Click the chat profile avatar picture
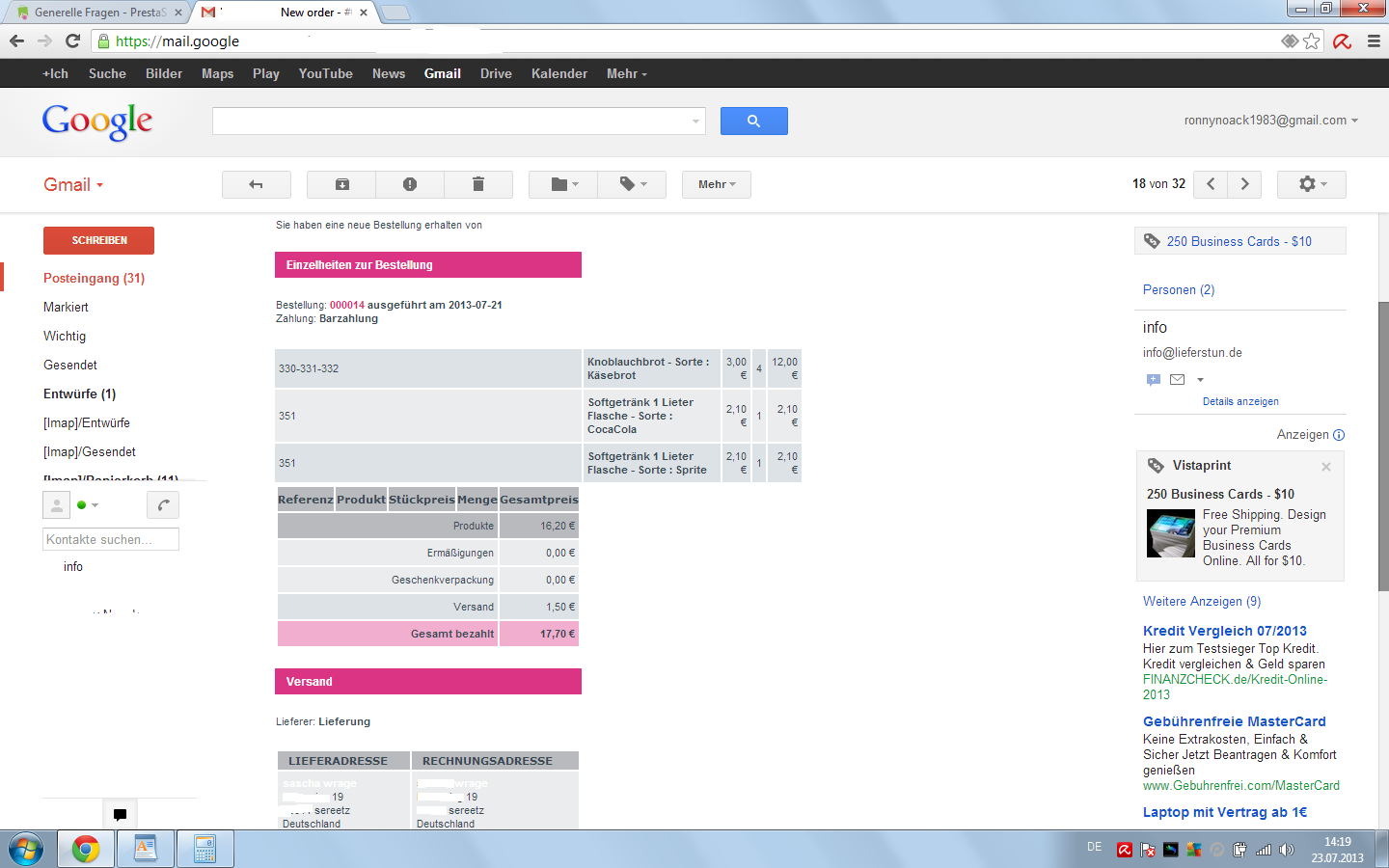 [x=57, y=504]
